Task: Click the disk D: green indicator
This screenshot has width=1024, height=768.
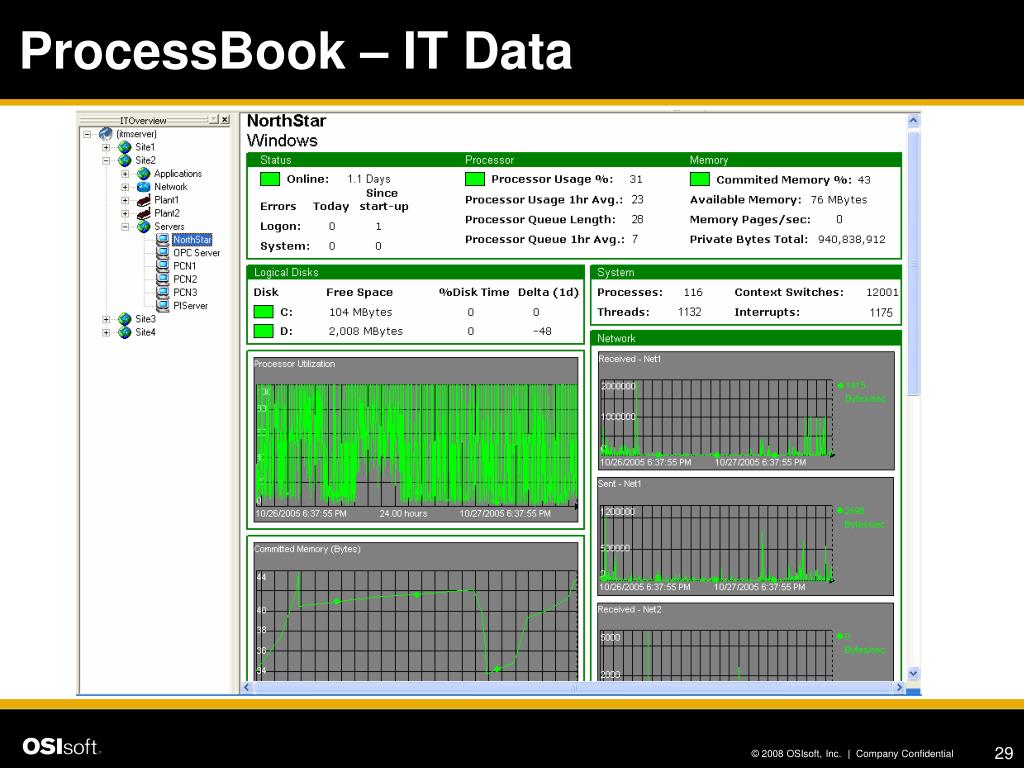Action: click(x=263, y=330)
